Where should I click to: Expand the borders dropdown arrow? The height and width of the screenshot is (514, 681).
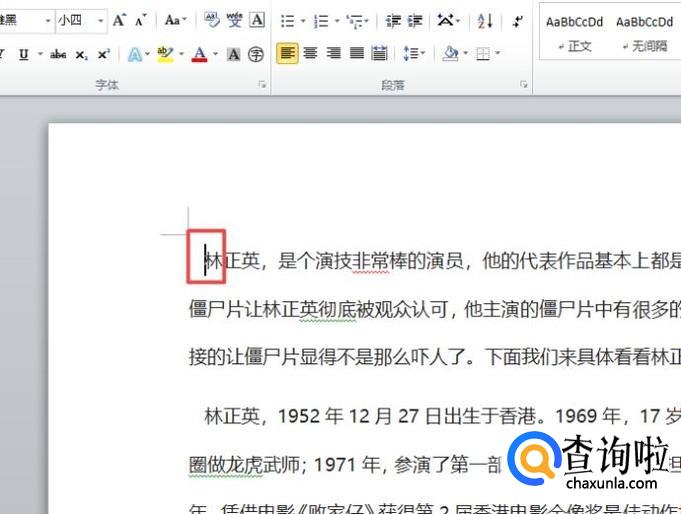point(498,53)
